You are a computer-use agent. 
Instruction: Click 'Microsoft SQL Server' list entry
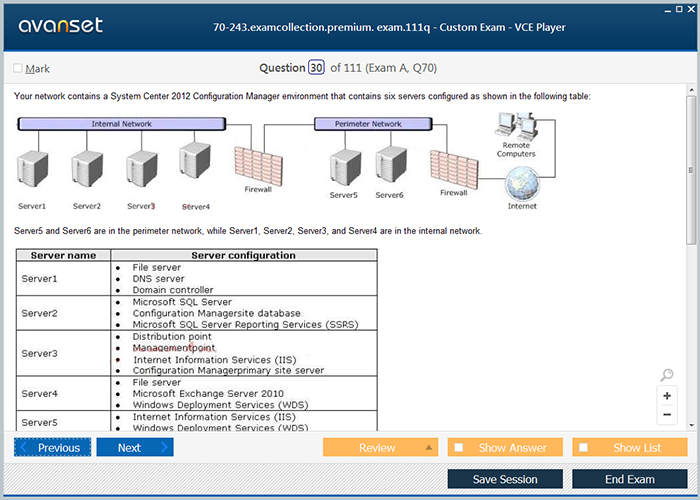click(x=182, y=302)
